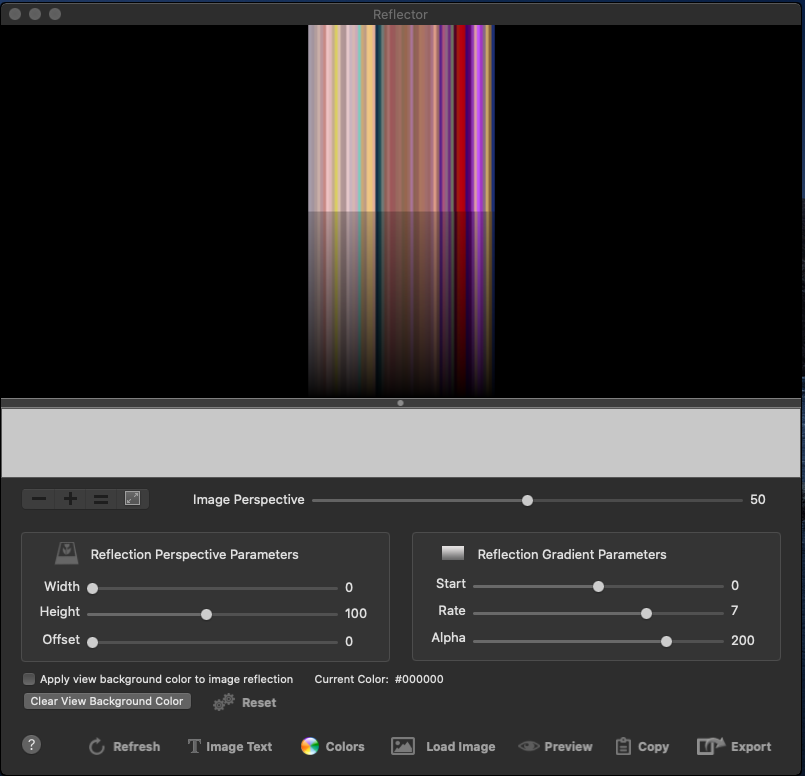Click the fit-to-view expand icon
Image resolution: width=805 pixels, height=776 pixels.
(132, 498)
